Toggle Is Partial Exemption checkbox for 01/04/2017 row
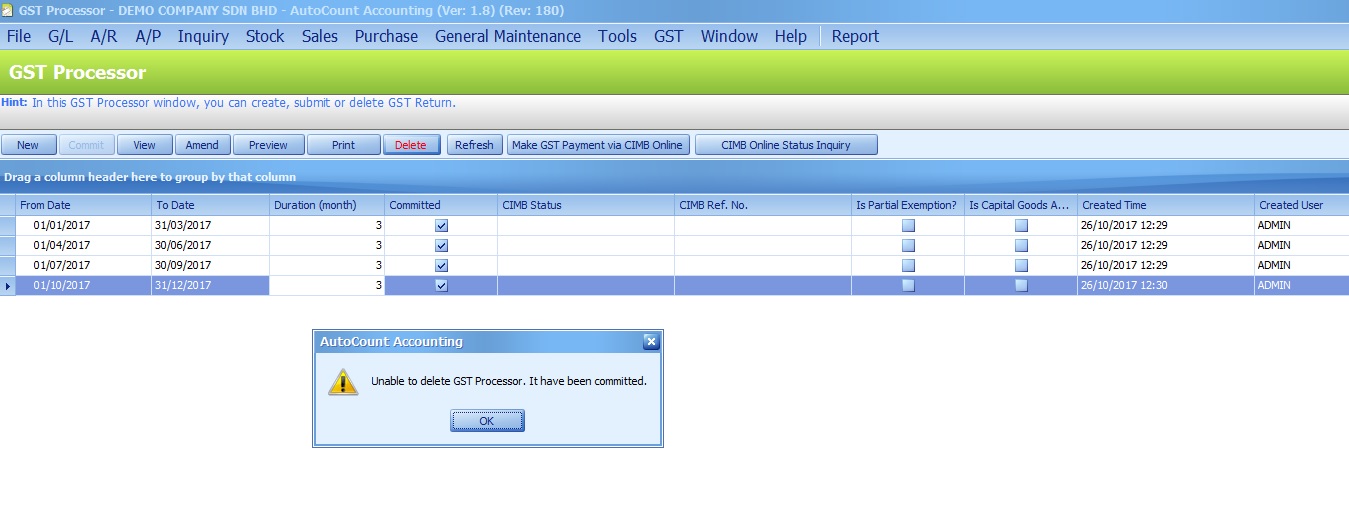The image size is (1349, 522). pyautogui.click(x=908, y=246)
